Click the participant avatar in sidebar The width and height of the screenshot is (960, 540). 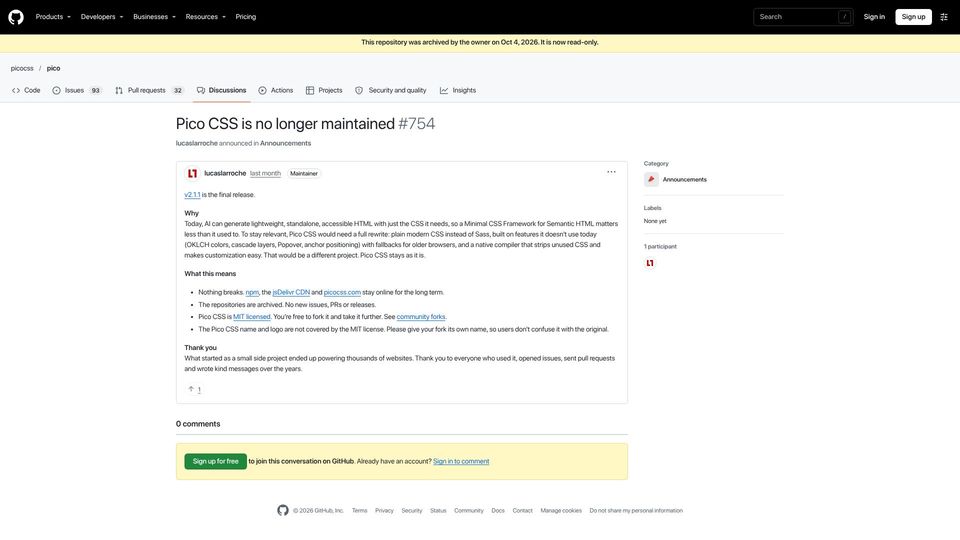[650, 263]
